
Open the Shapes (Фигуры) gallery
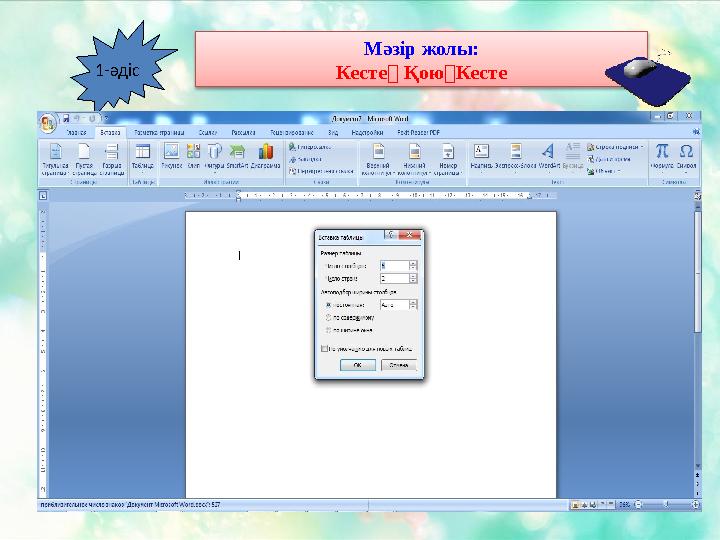214,156
